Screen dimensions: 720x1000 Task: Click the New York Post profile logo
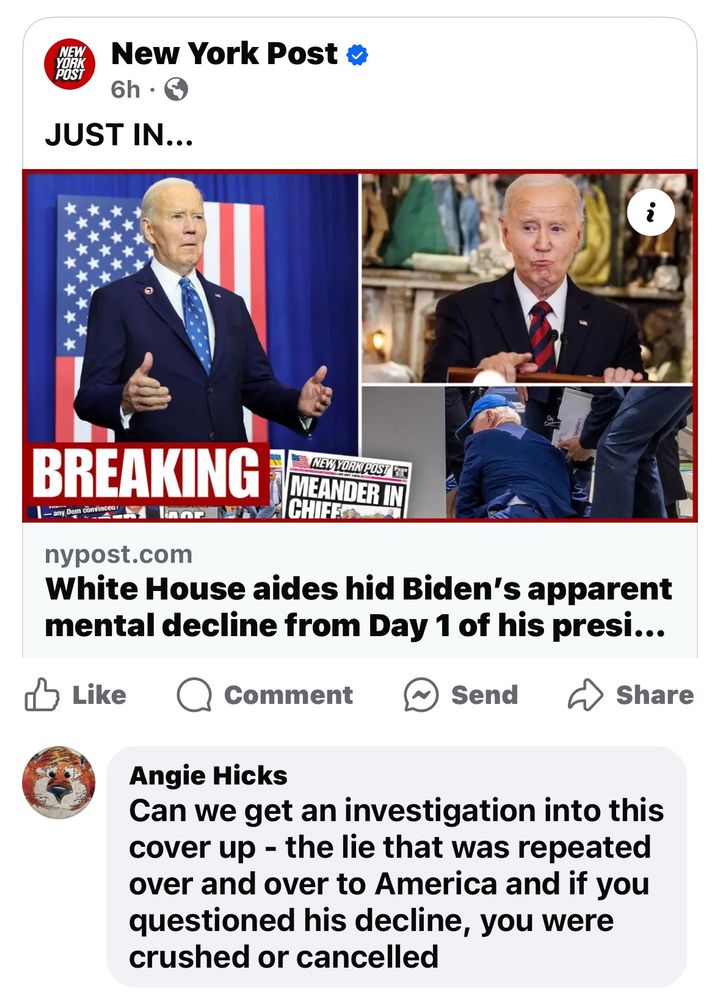70,64
